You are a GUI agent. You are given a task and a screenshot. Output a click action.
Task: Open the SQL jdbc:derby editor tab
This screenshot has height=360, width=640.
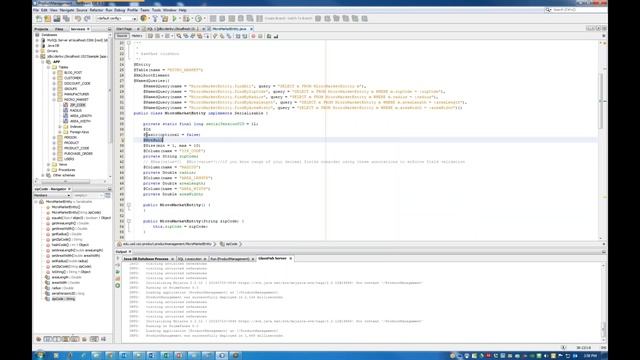pos(174,29)
